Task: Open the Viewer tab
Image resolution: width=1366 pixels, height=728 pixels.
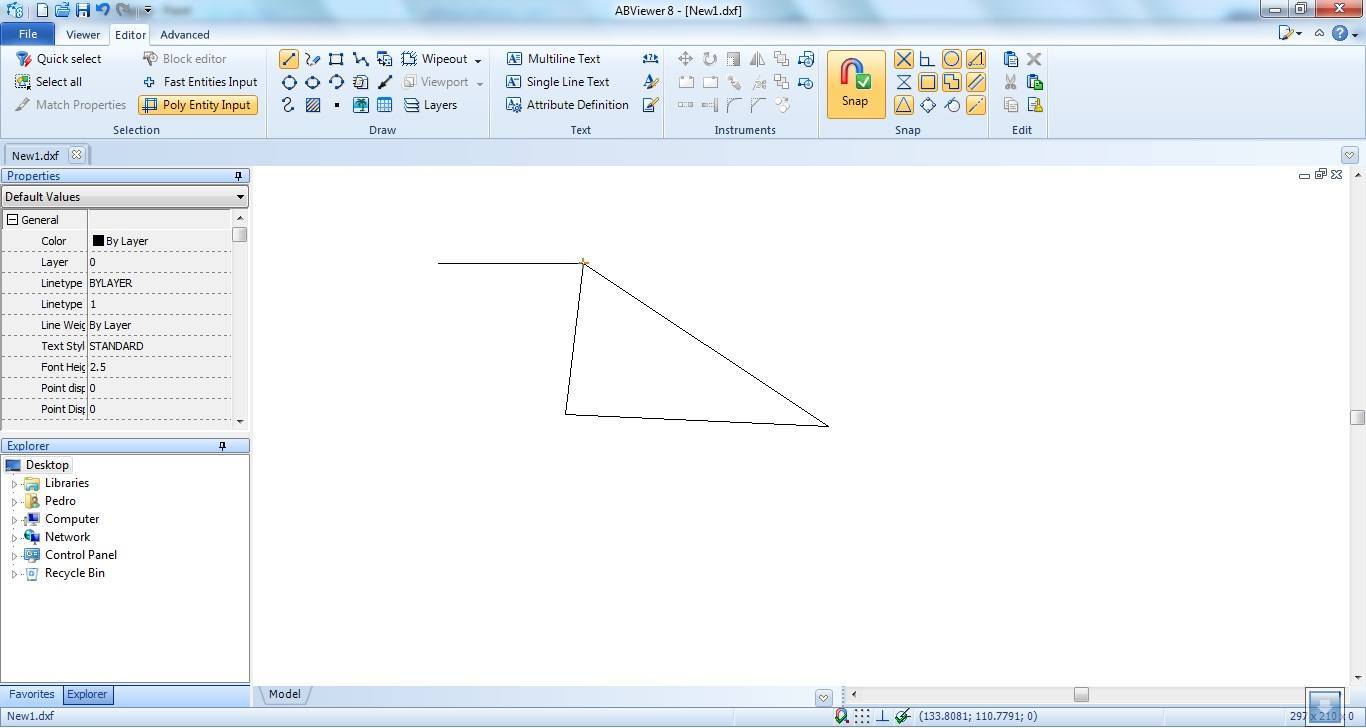Action: [x=82, y=34]
